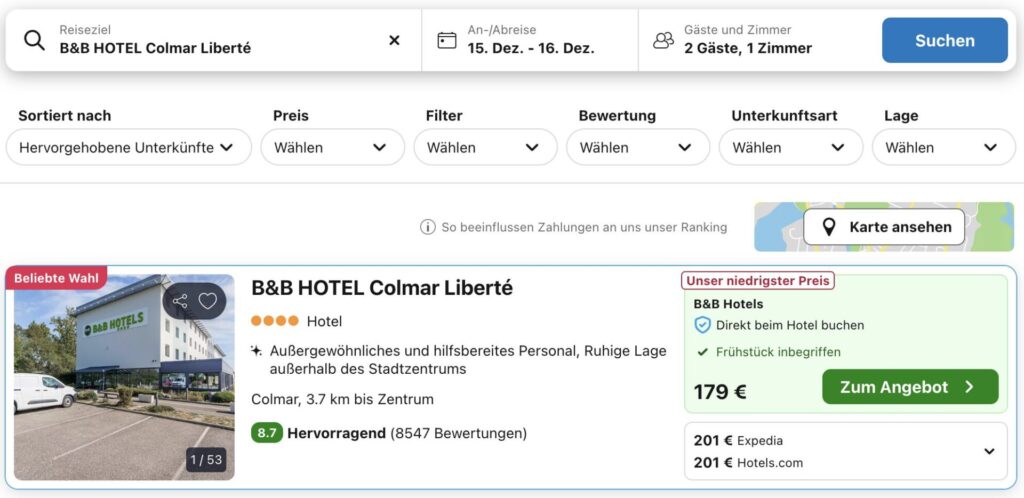Click the search magnifier icon
Viewport: 1024px width, 498px height.
pos(34,40)
